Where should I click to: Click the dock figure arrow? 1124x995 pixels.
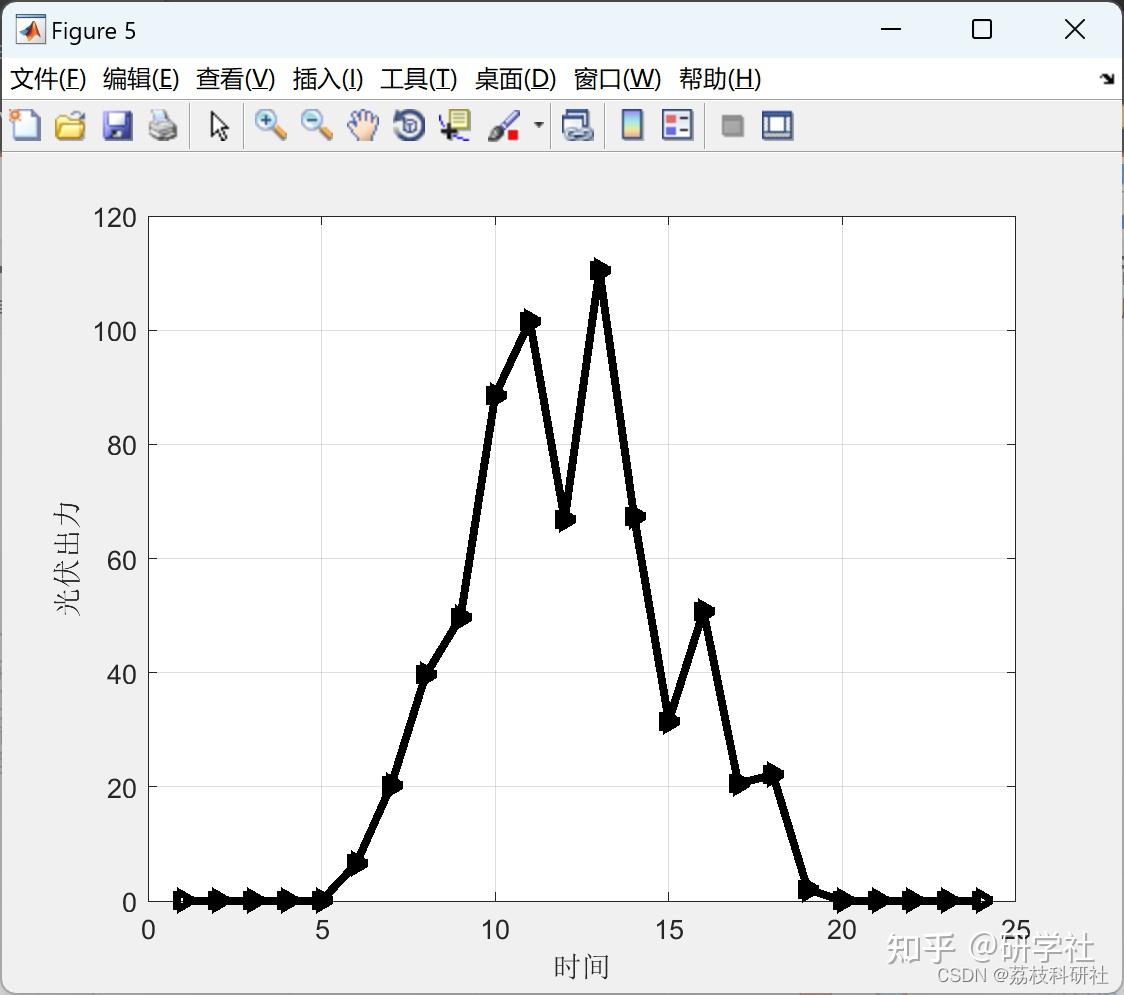click(1106, 77)
